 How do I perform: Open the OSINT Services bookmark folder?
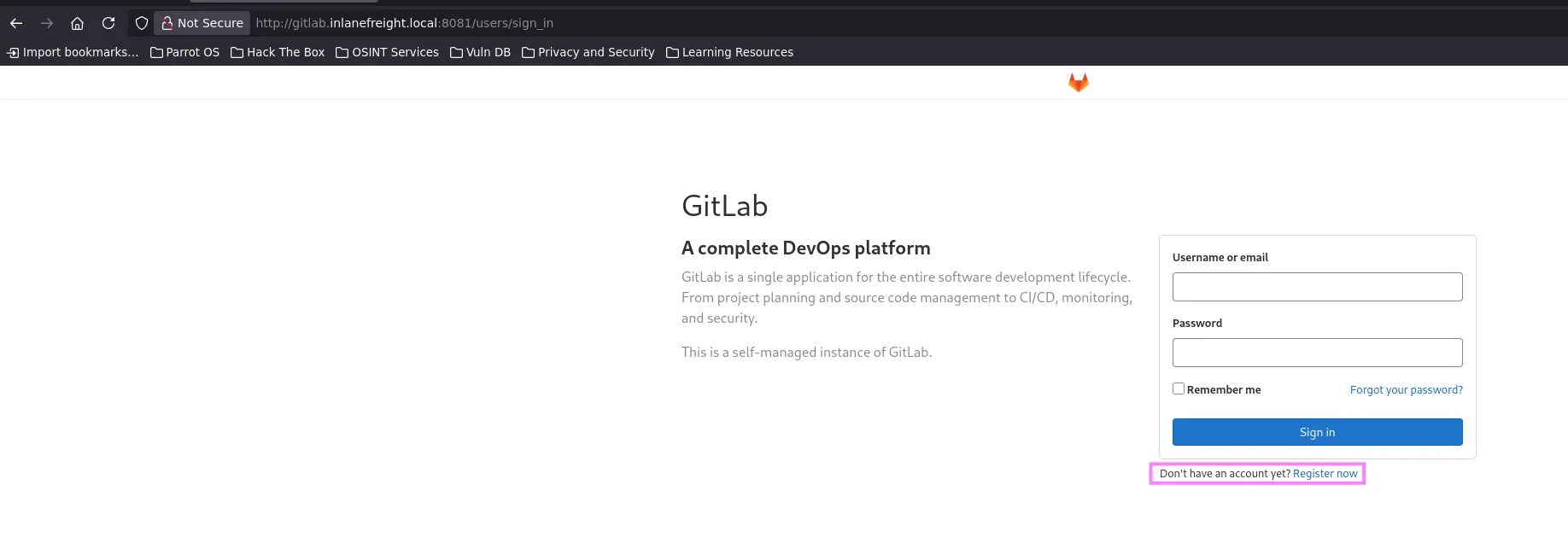coord(387,52)
